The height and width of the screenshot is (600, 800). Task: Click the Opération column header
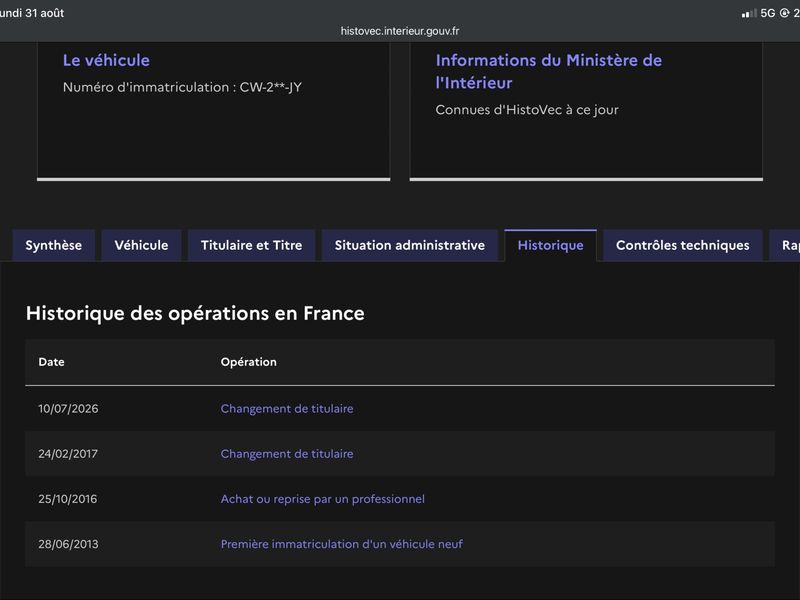[248, 362]
